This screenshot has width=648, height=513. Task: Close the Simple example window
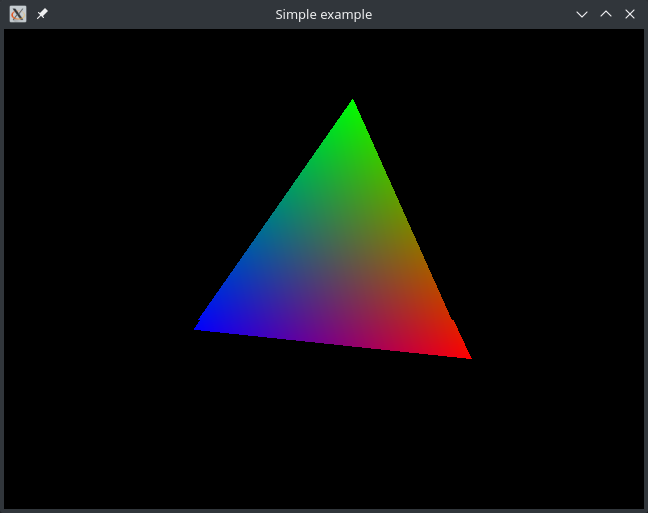[x=630, y=14]
